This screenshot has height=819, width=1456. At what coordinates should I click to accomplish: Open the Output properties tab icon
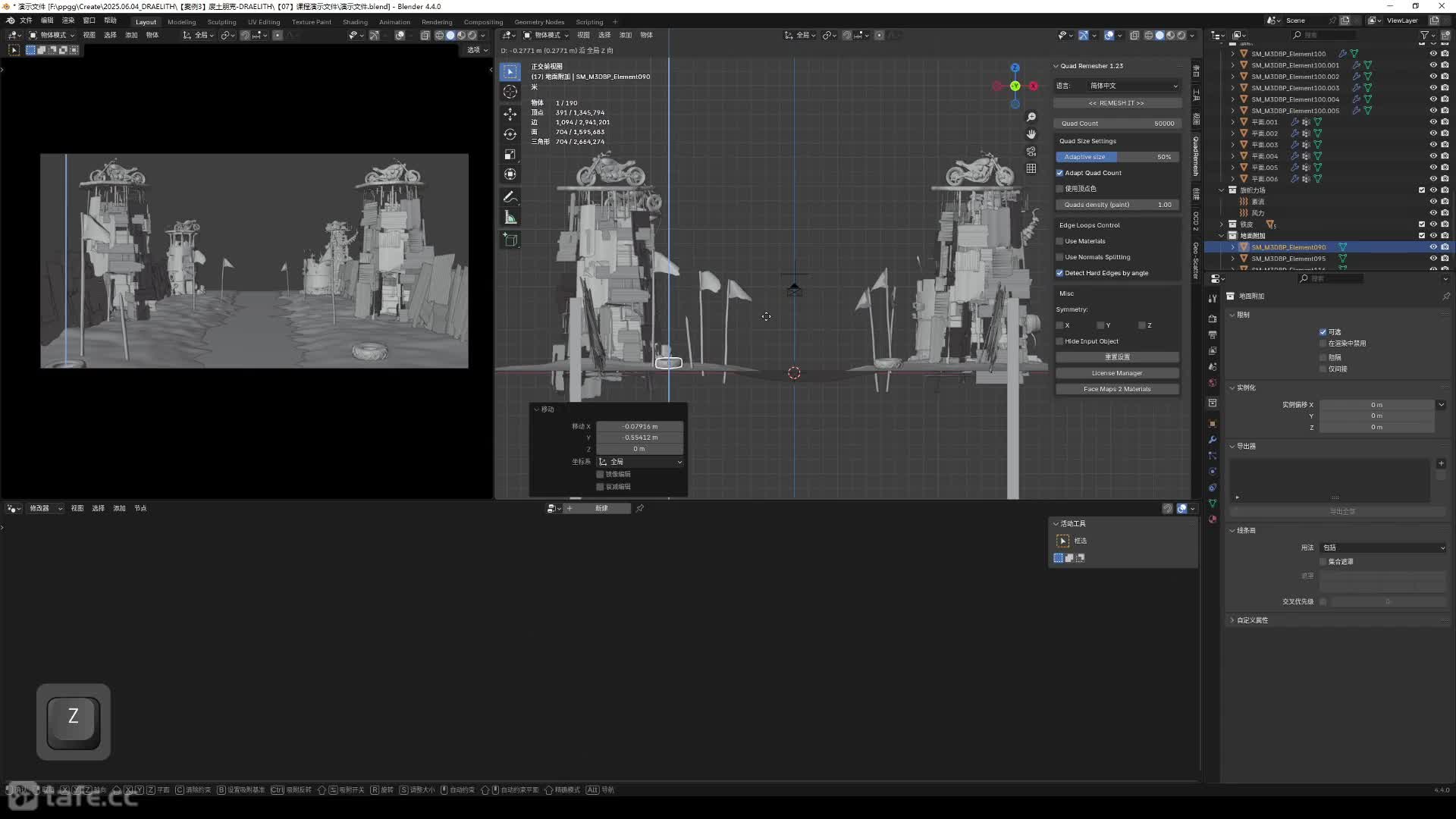[x=1213, y=334]
